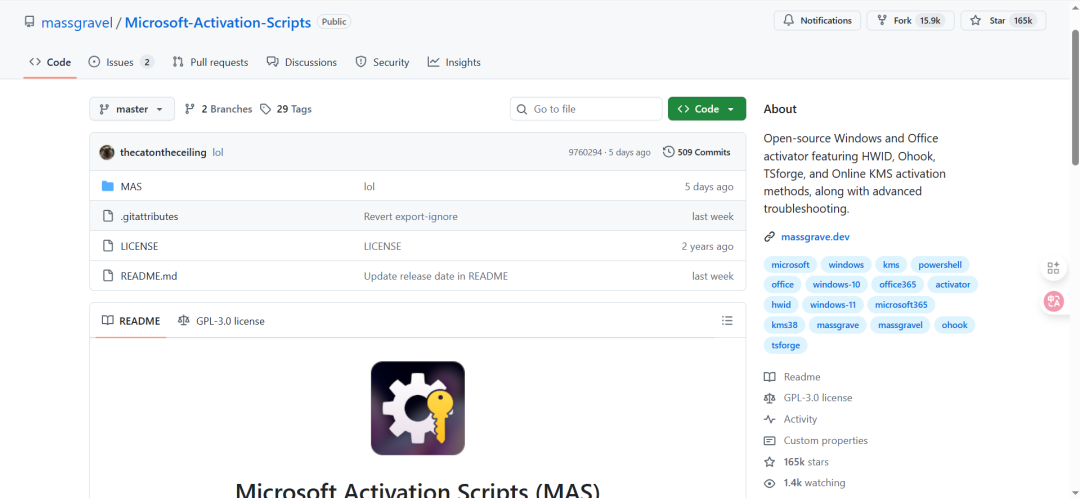
Task: Open the 2 Branches link
Action: pos(218,109)
